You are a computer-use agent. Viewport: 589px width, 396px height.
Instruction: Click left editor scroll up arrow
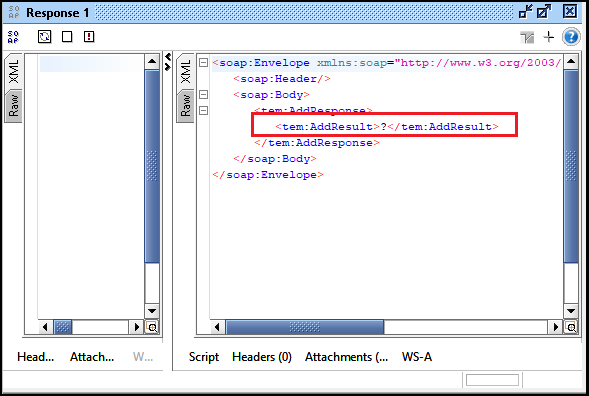tap(152, 62)
